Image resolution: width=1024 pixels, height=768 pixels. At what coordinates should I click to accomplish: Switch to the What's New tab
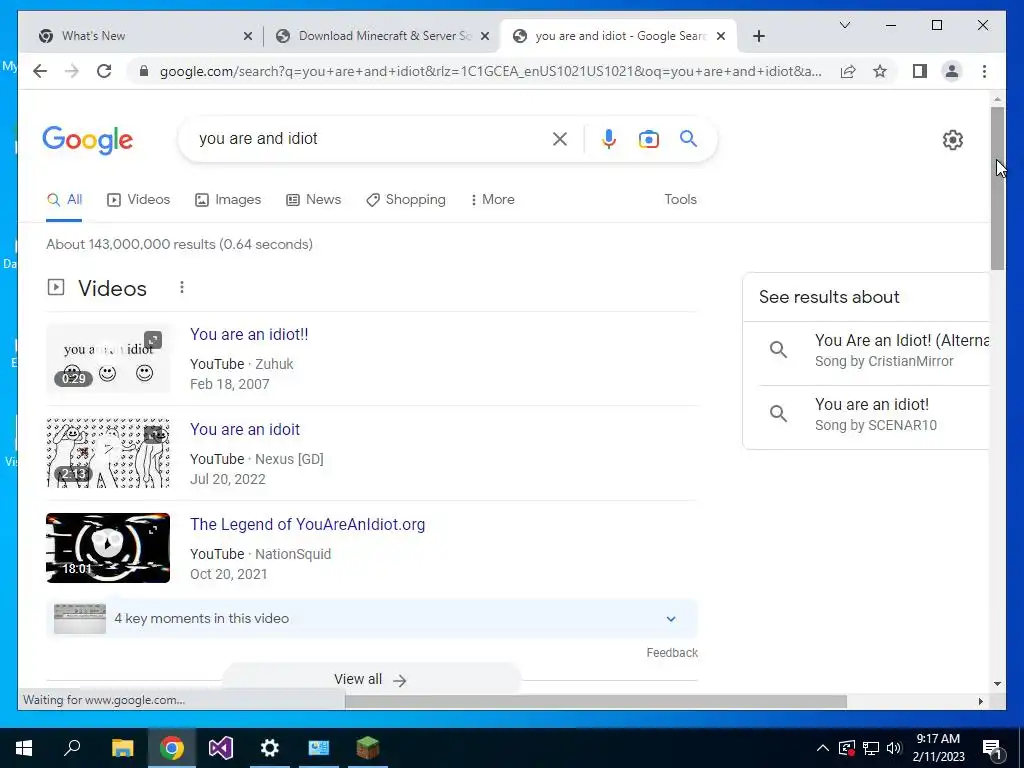pos(141,36)
